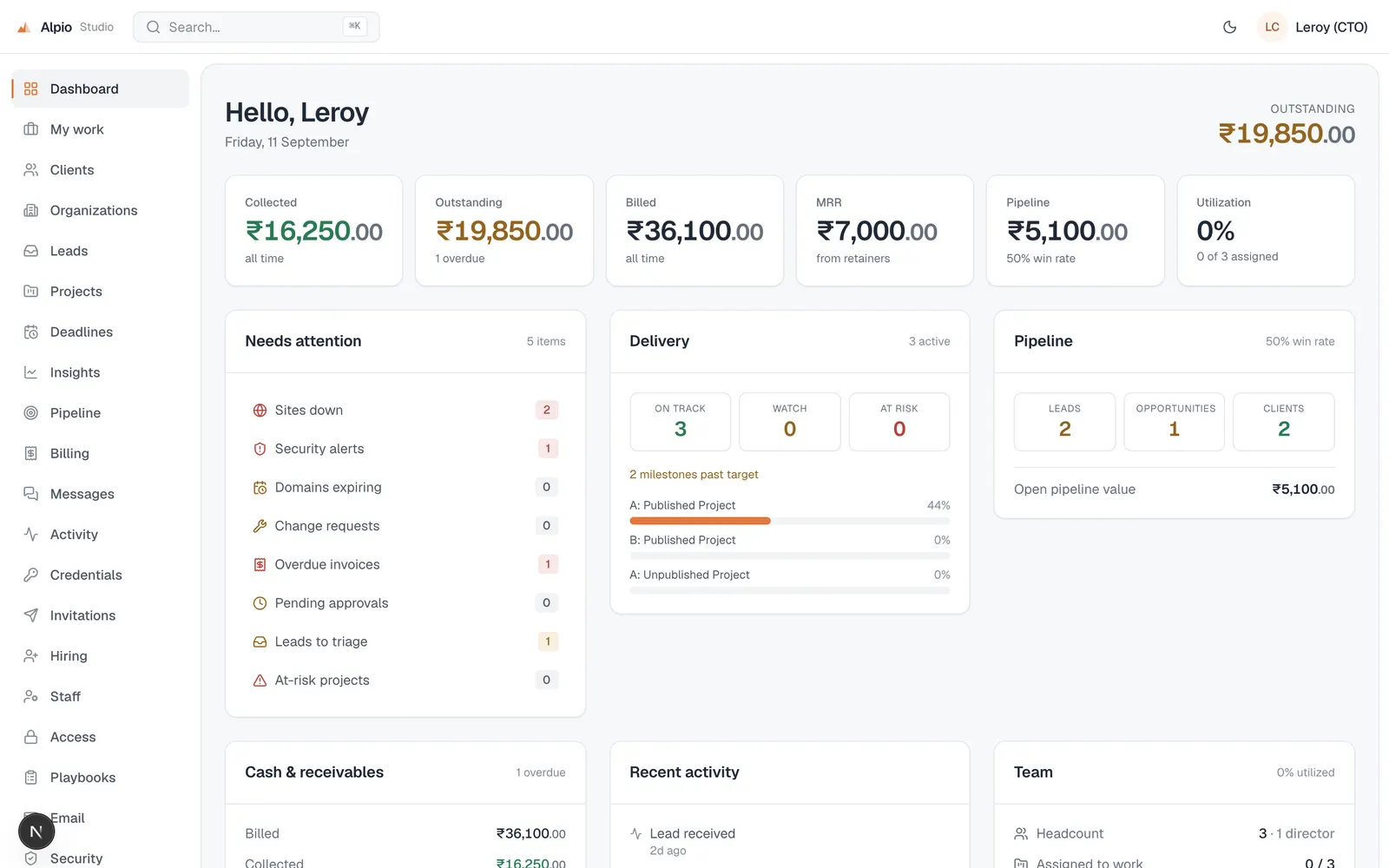The width and height of the screenshot is (1389, 868).
Task: Click the Projects folder icon
Action: pyautogui.click(x=31, y=292)
